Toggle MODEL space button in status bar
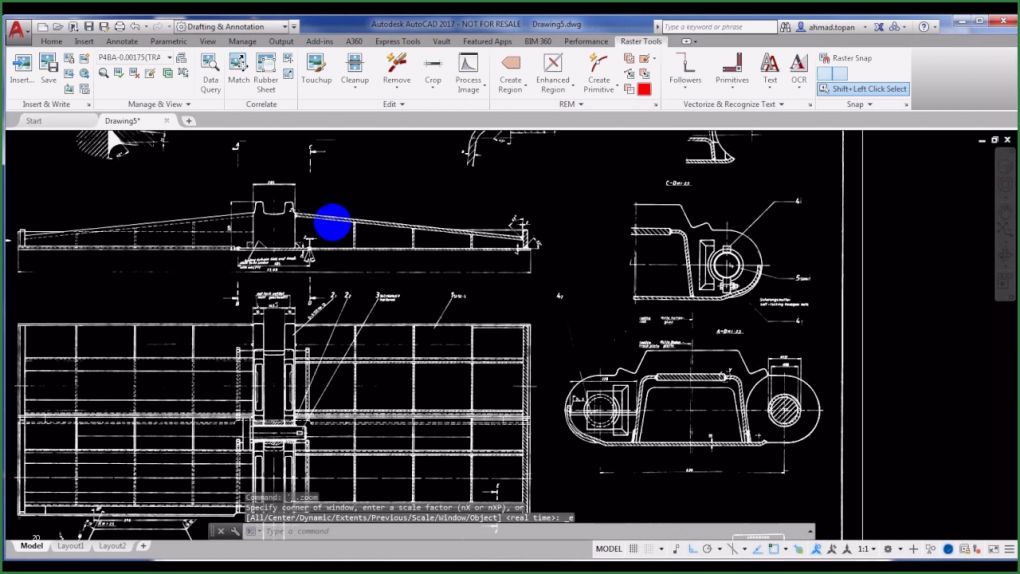Screen dimensions: 1020x574 (609, 549)
